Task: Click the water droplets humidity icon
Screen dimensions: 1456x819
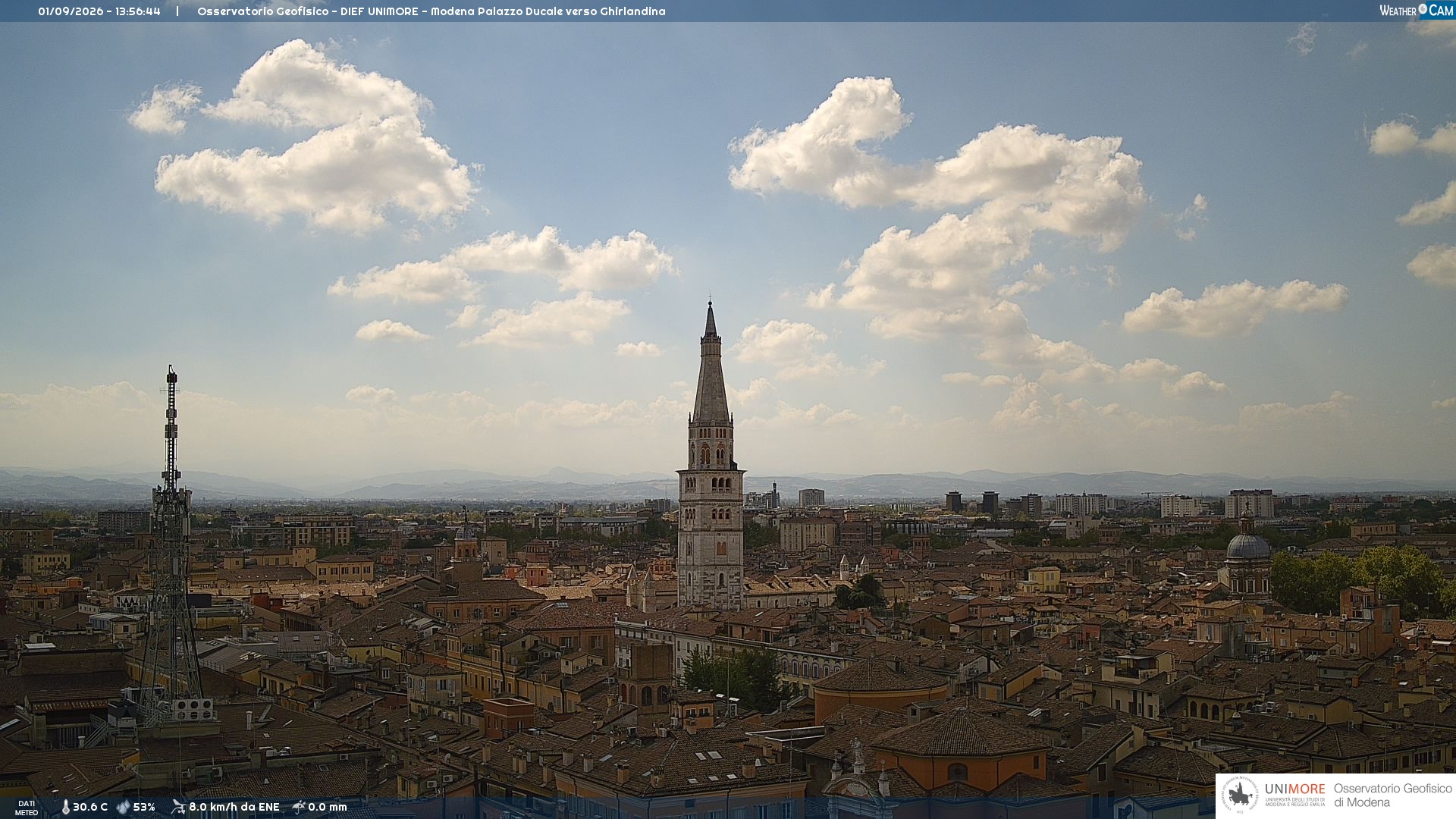Action: (123, 807)
